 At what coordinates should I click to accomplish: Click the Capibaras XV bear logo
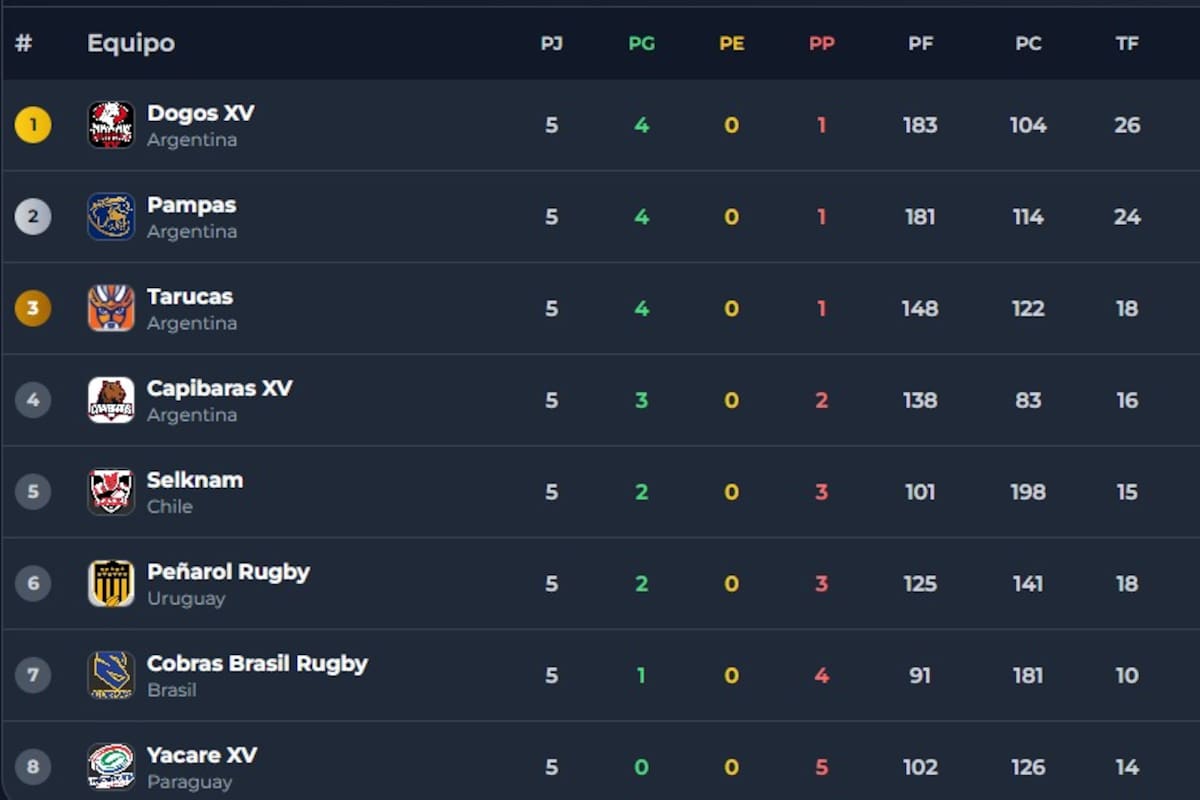pos(111,400)
